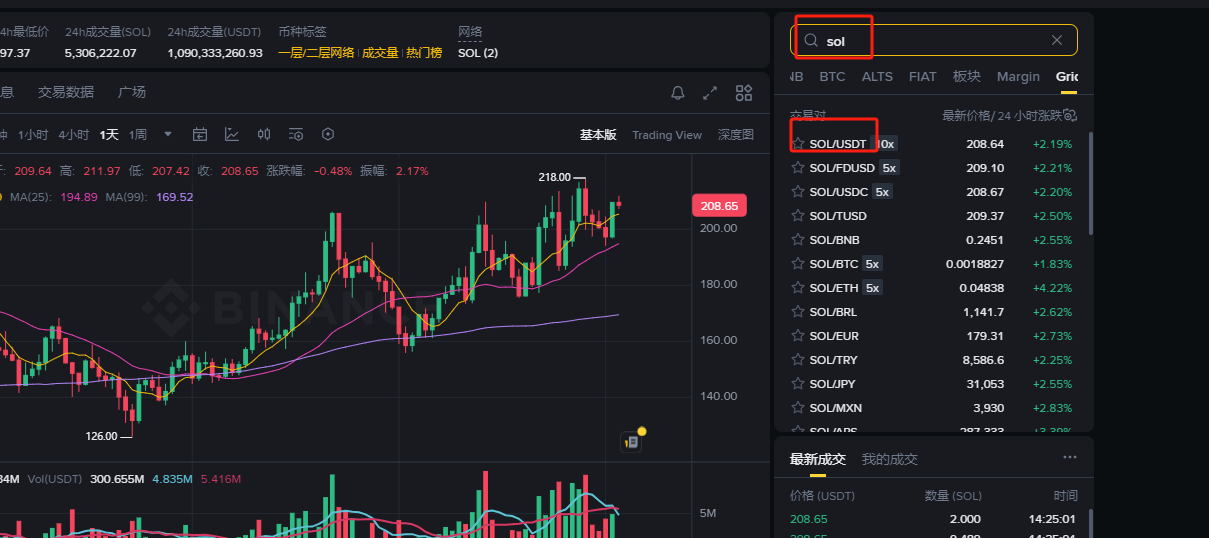Add SOL/BRL to favorites

tap(798, 312)
